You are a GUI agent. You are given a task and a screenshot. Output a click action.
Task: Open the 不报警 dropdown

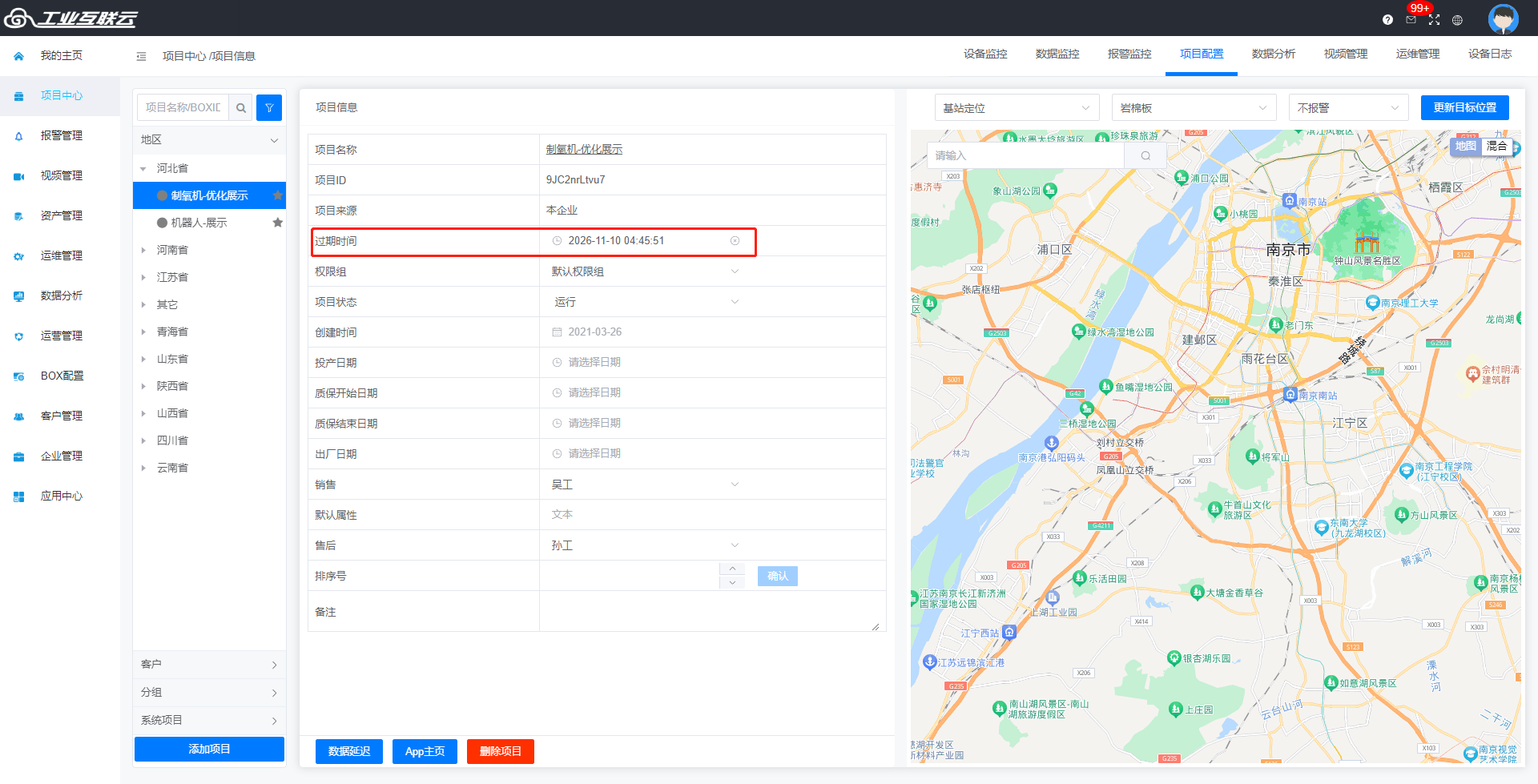(1348, 108)
